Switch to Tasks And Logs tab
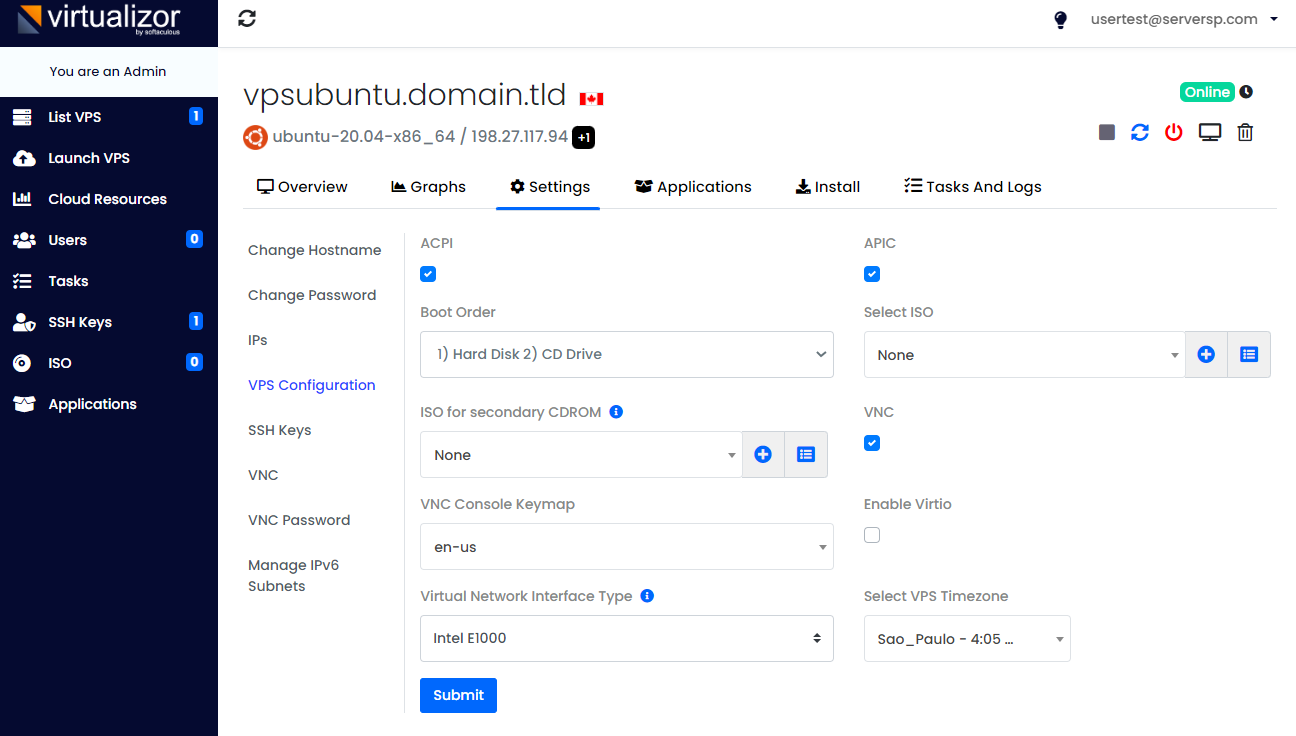The image size is (1296, 736). point(973,187)
